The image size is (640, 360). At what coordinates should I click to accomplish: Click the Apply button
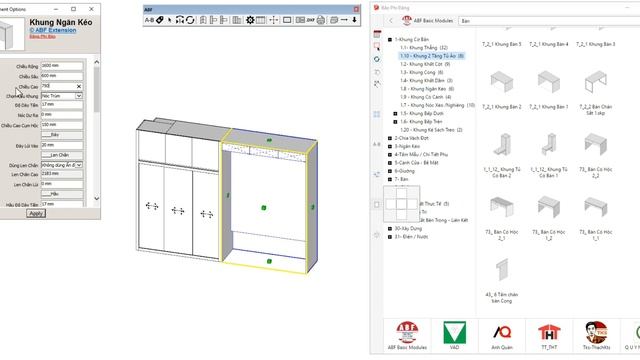point(36,213)
